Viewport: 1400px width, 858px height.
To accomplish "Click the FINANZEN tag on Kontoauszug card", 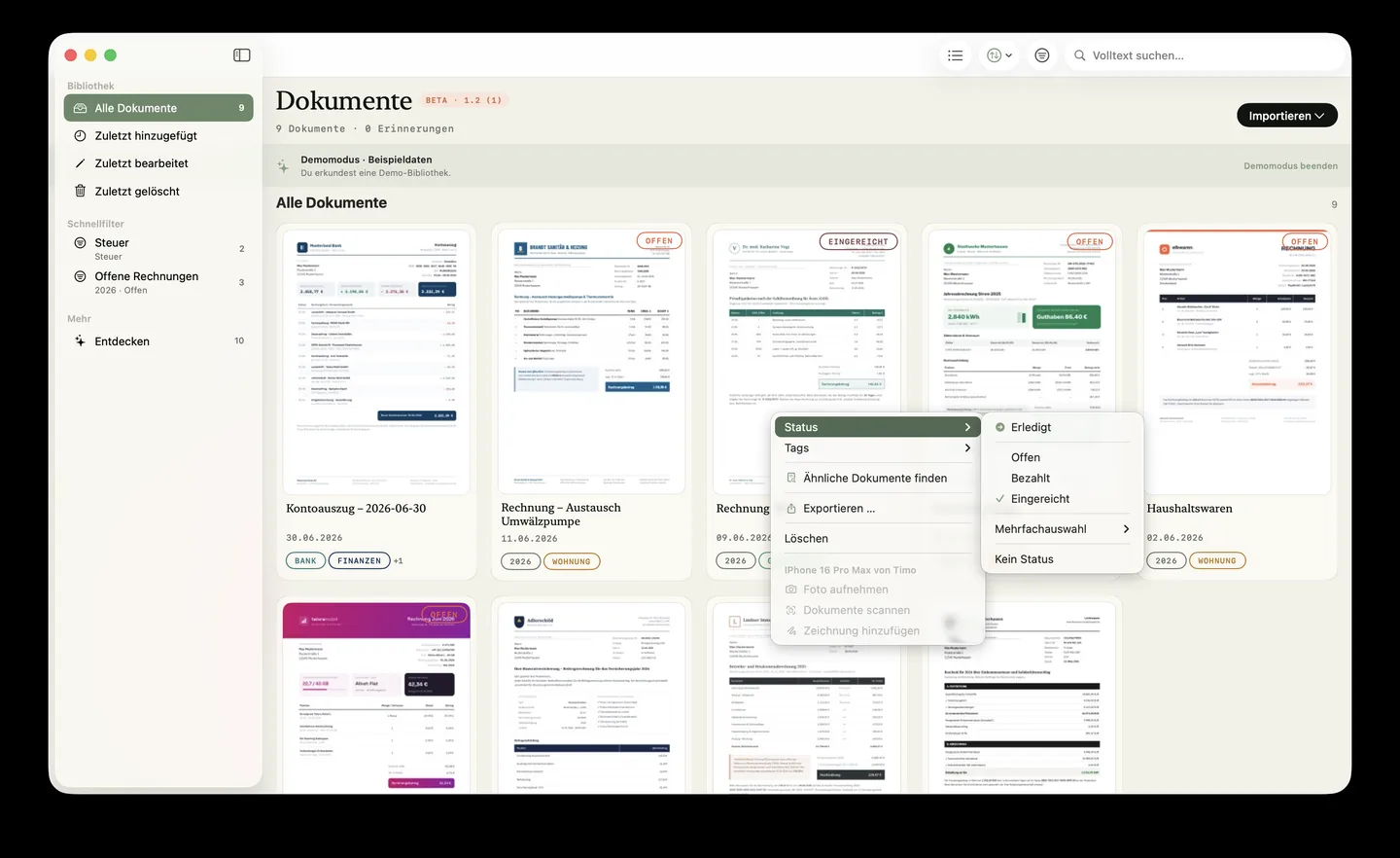I will click(360, 561).
